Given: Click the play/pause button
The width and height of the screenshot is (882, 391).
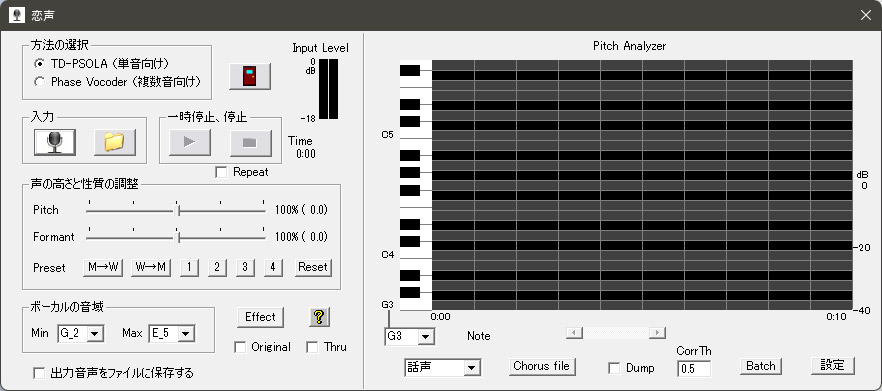Looking at the screenshot, I should pyautogui.click(x=190, y=142).
